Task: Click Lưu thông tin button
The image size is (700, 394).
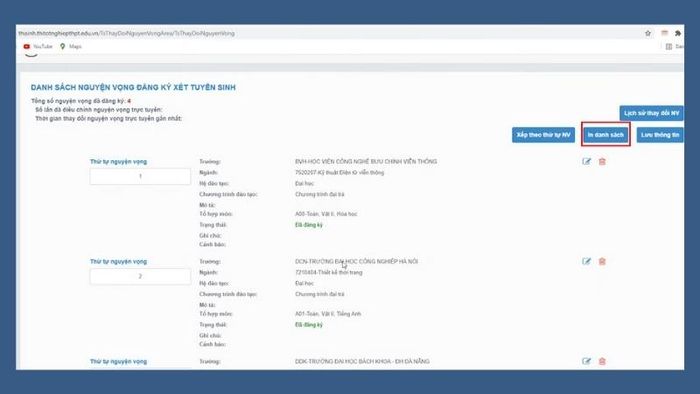Action: (660, 135)
